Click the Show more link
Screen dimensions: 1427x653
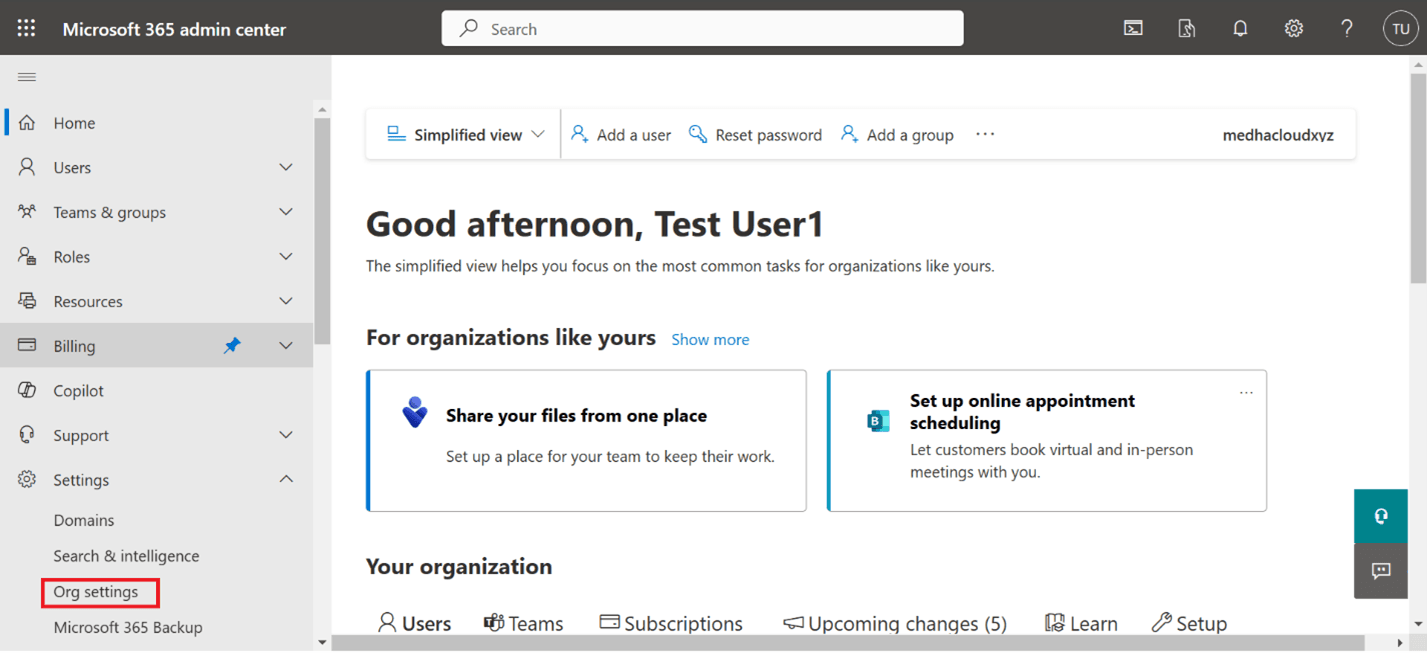pos(710,339)
